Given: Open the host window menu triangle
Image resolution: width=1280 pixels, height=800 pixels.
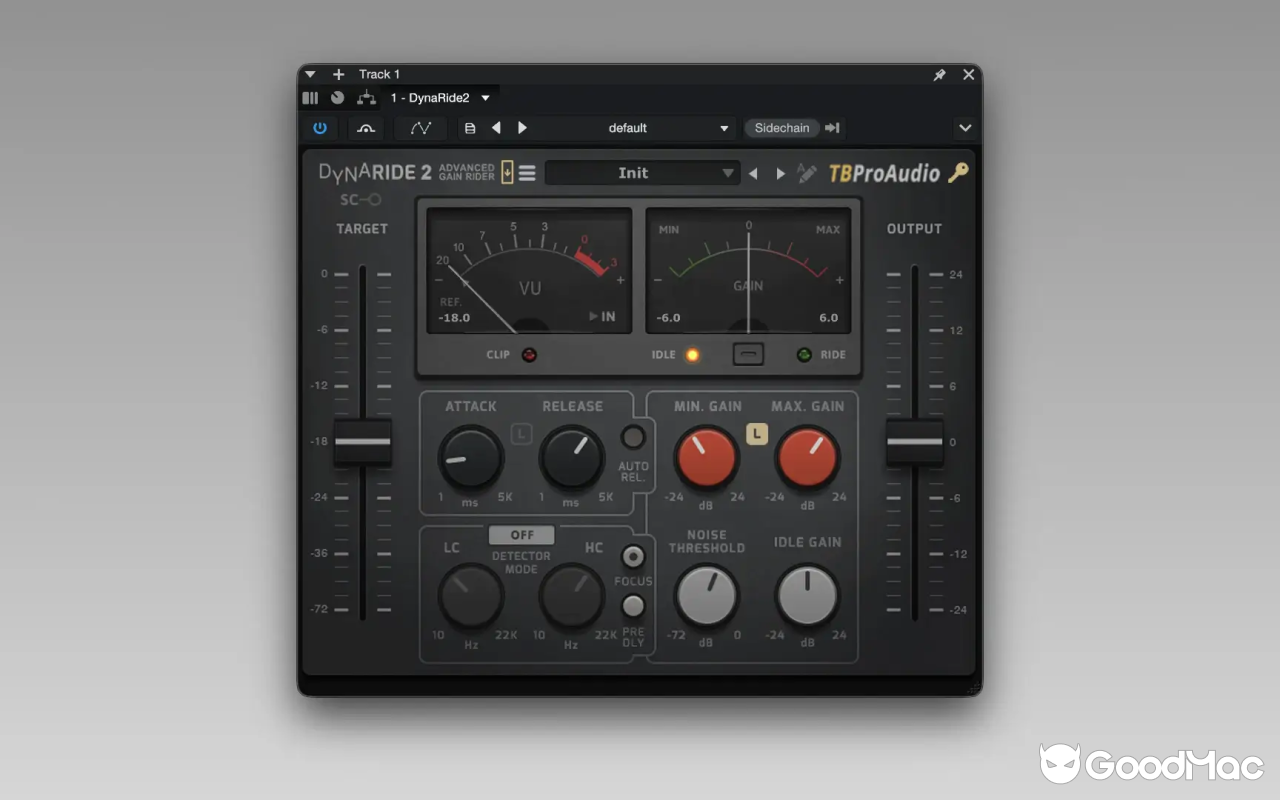Looking at the screenshot, I should [x=310, y=74].
